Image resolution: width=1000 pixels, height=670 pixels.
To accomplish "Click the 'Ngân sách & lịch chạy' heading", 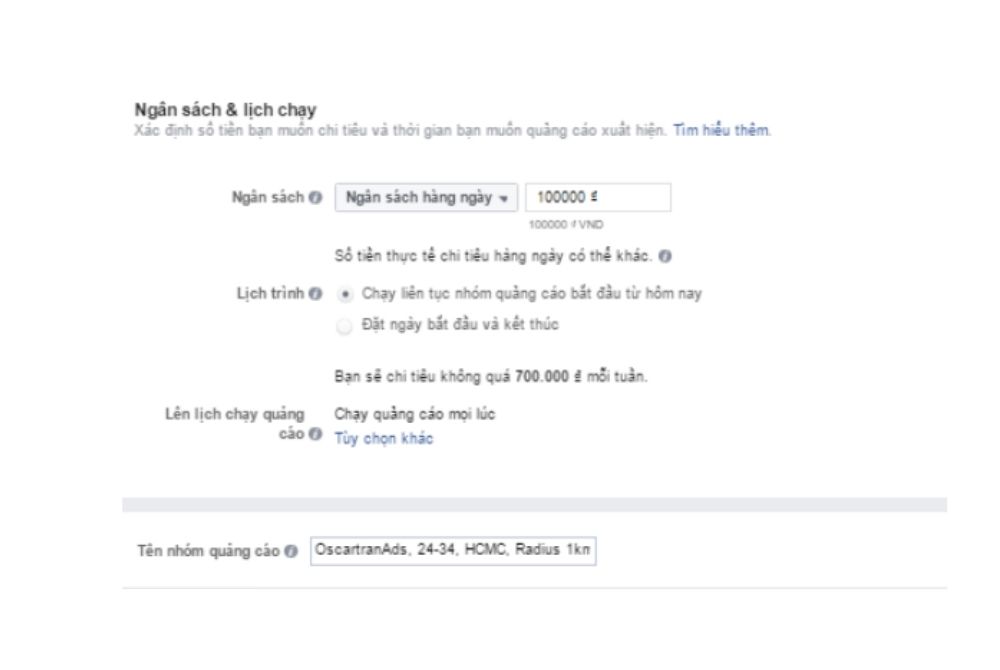I will [x=225, y=110].
